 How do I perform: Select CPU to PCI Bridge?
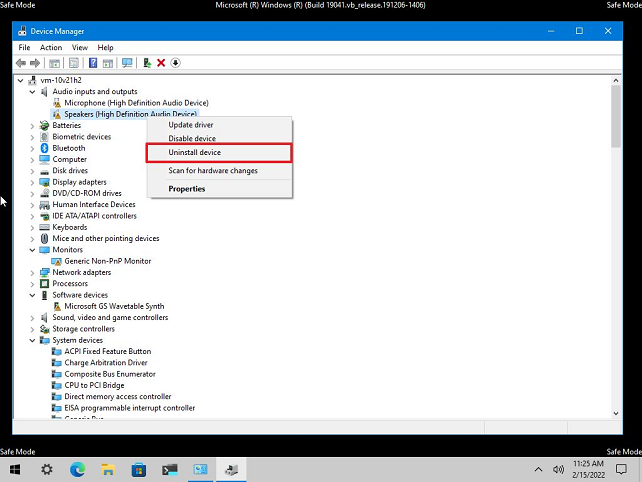point(94,385)
